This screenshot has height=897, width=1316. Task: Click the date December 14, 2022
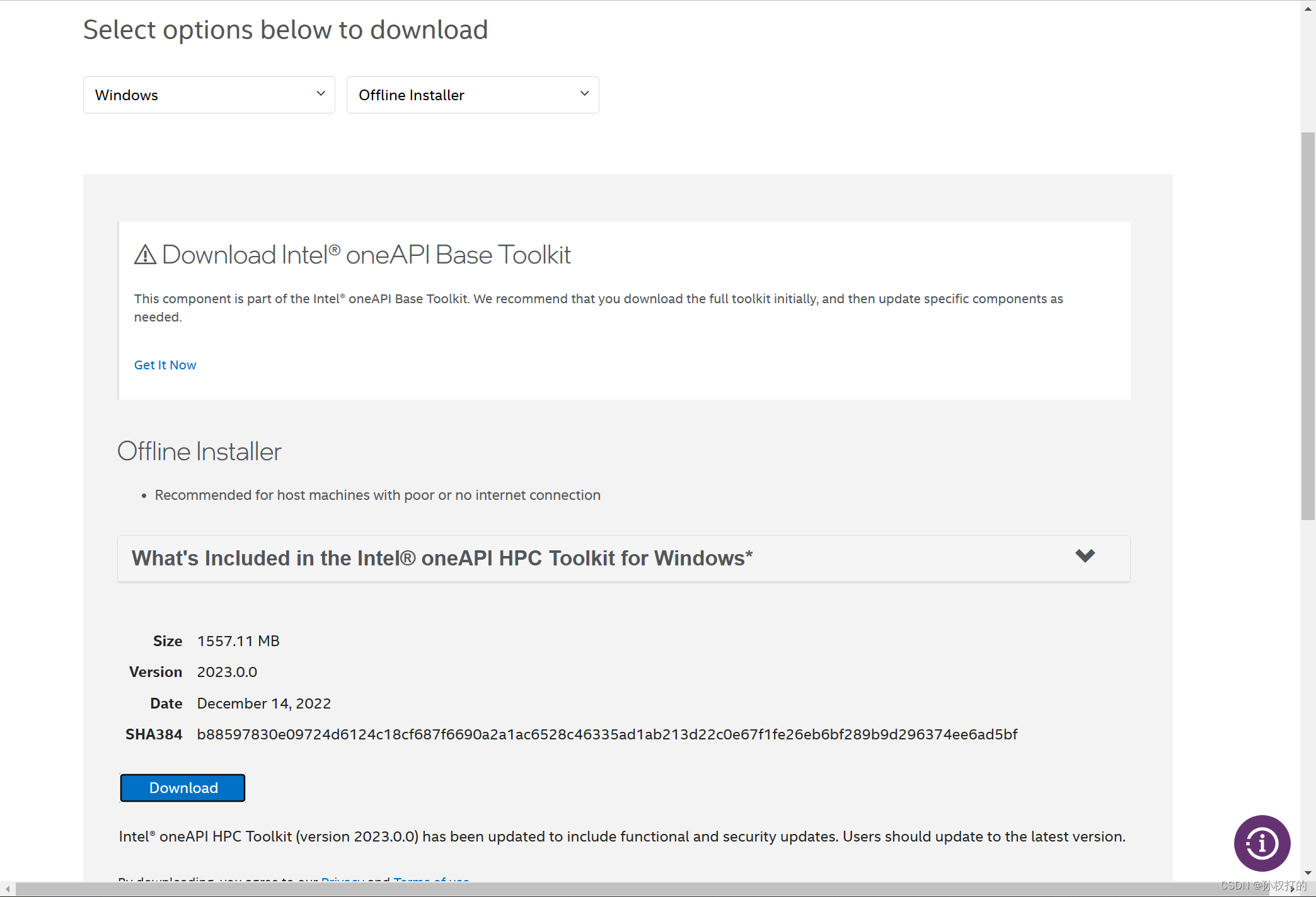point(263,703)
